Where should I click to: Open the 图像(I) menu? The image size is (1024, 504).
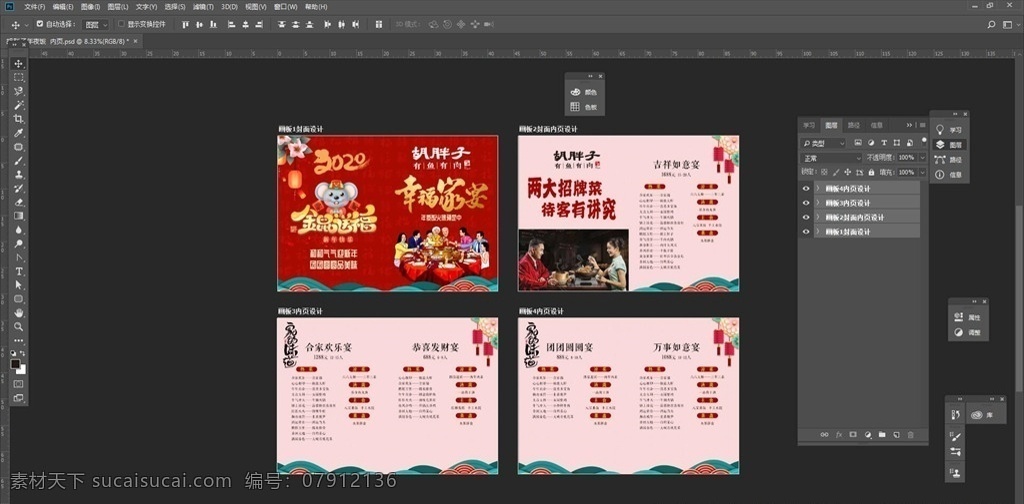coord(91,7)
